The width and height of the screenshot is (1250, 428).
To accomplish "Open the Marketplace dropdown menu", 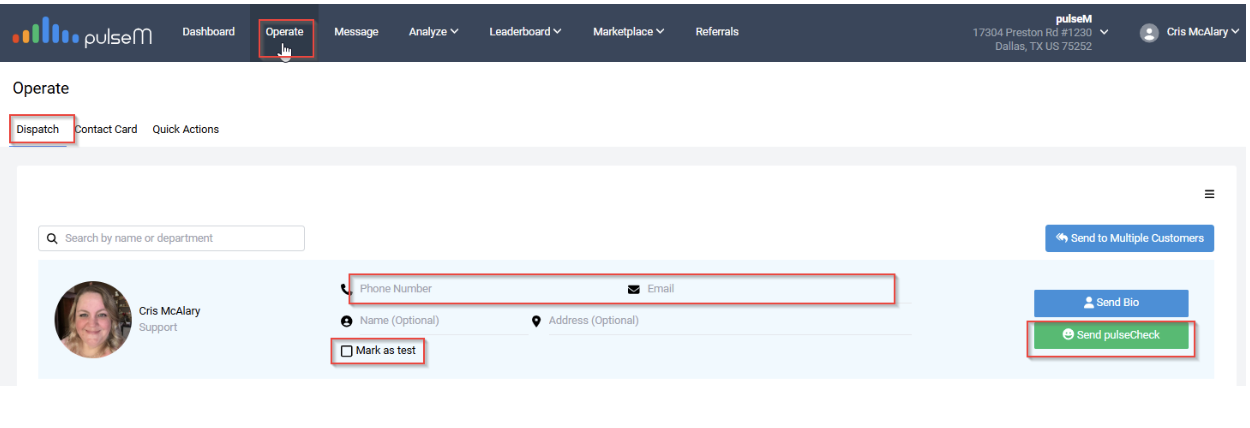I will coord(628,32).
